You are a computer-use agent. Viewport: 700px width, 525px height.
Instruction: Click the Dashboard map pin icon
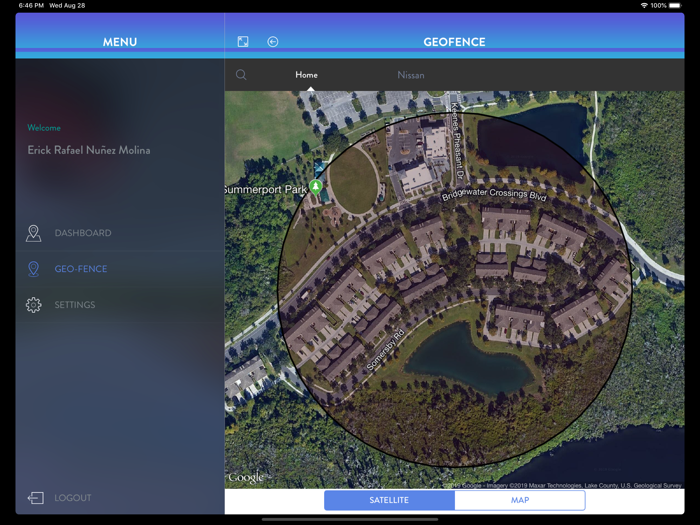point(33,233)
